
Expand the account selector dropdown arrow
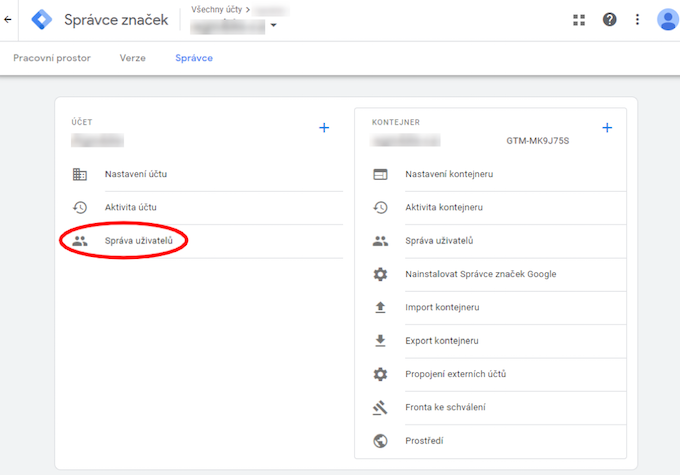tap(273, 25)
